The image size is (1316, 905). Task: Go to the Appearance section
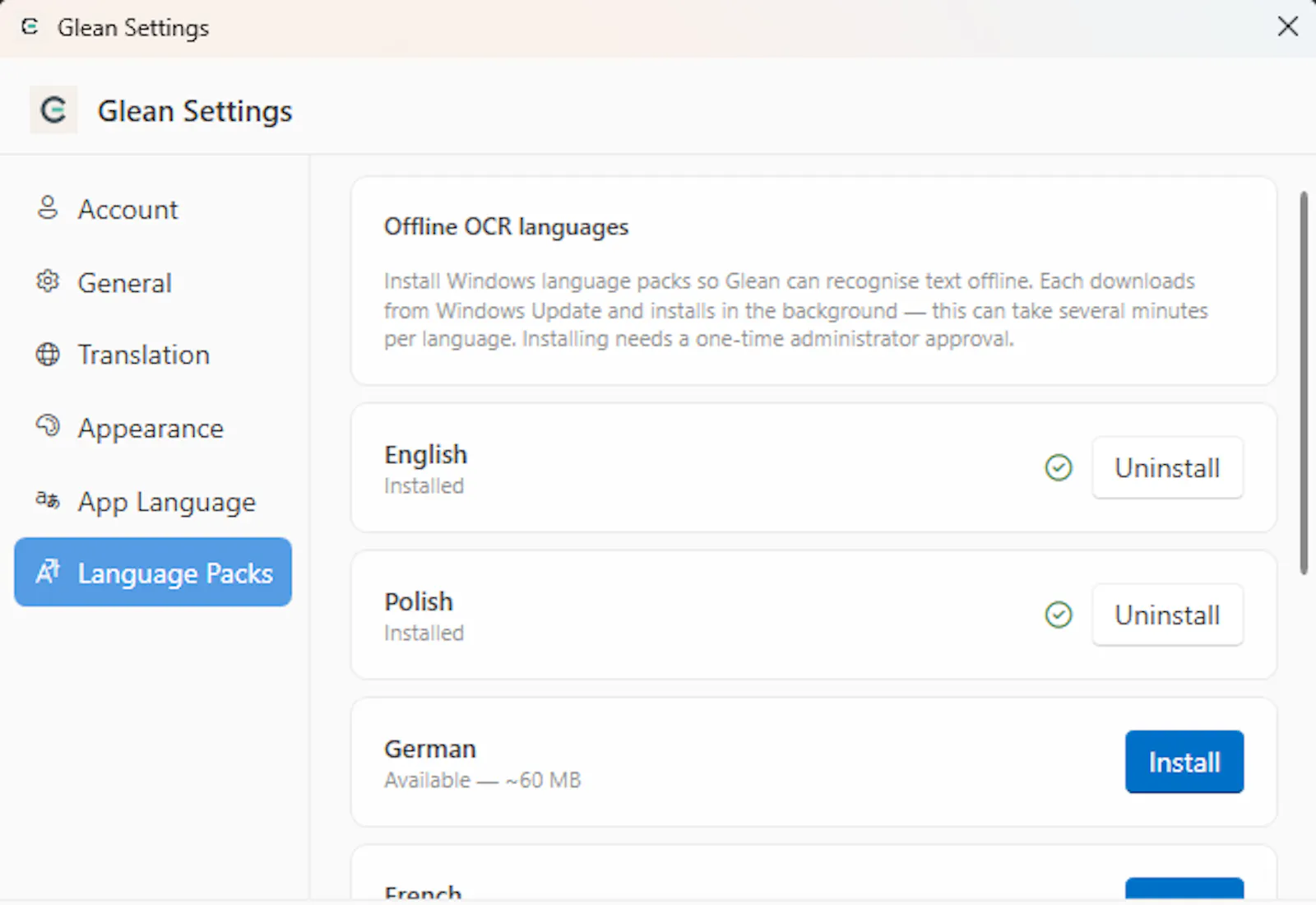tap(153, 428)
